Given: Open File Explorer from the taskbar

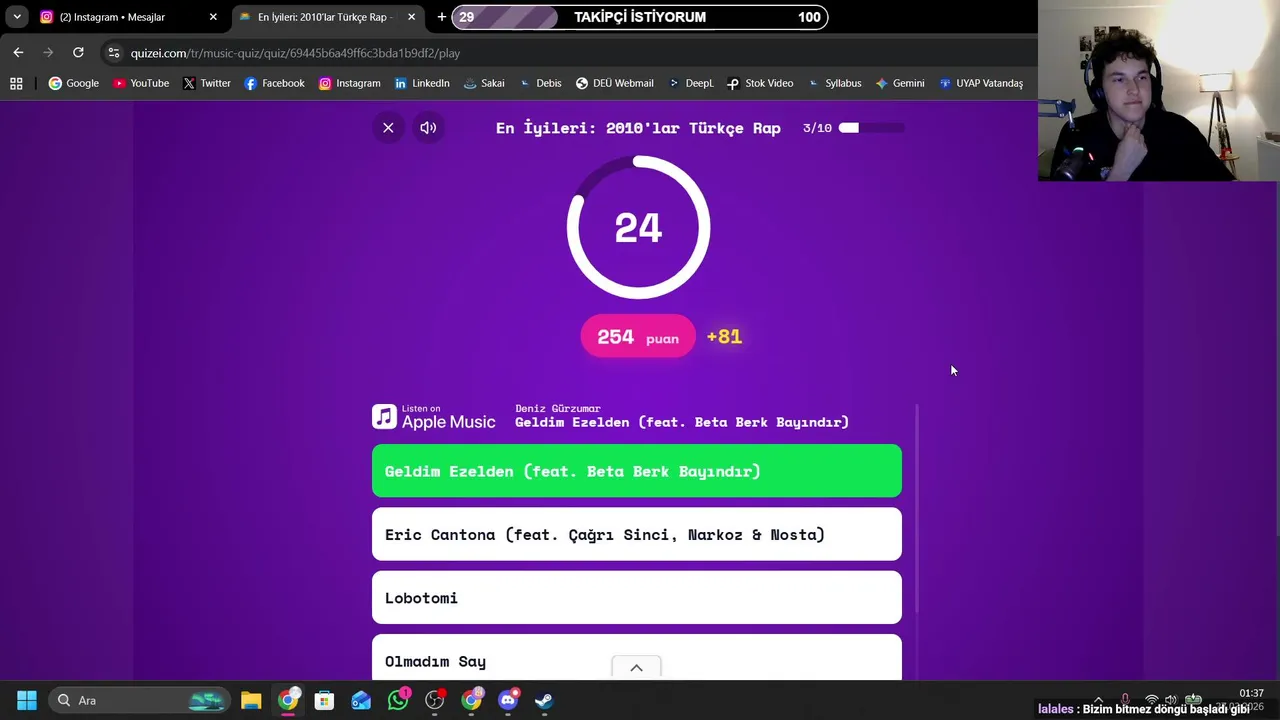Looking at the screenshot, I should point(251,700).
